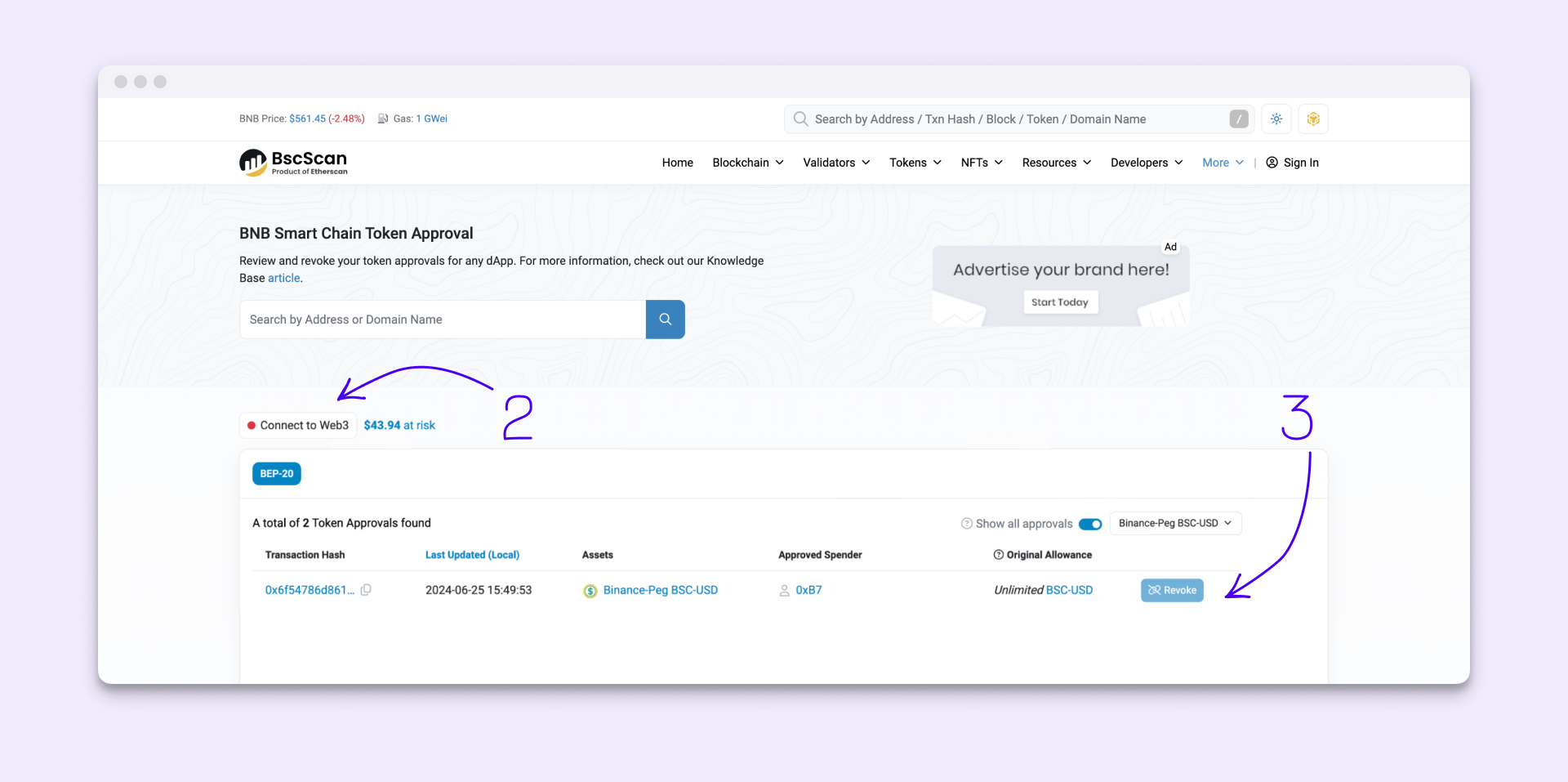Click the BNB Smart Chain Token Approval heading
The width and height of the screenshot is (1568, 782).
pos(356,234)
